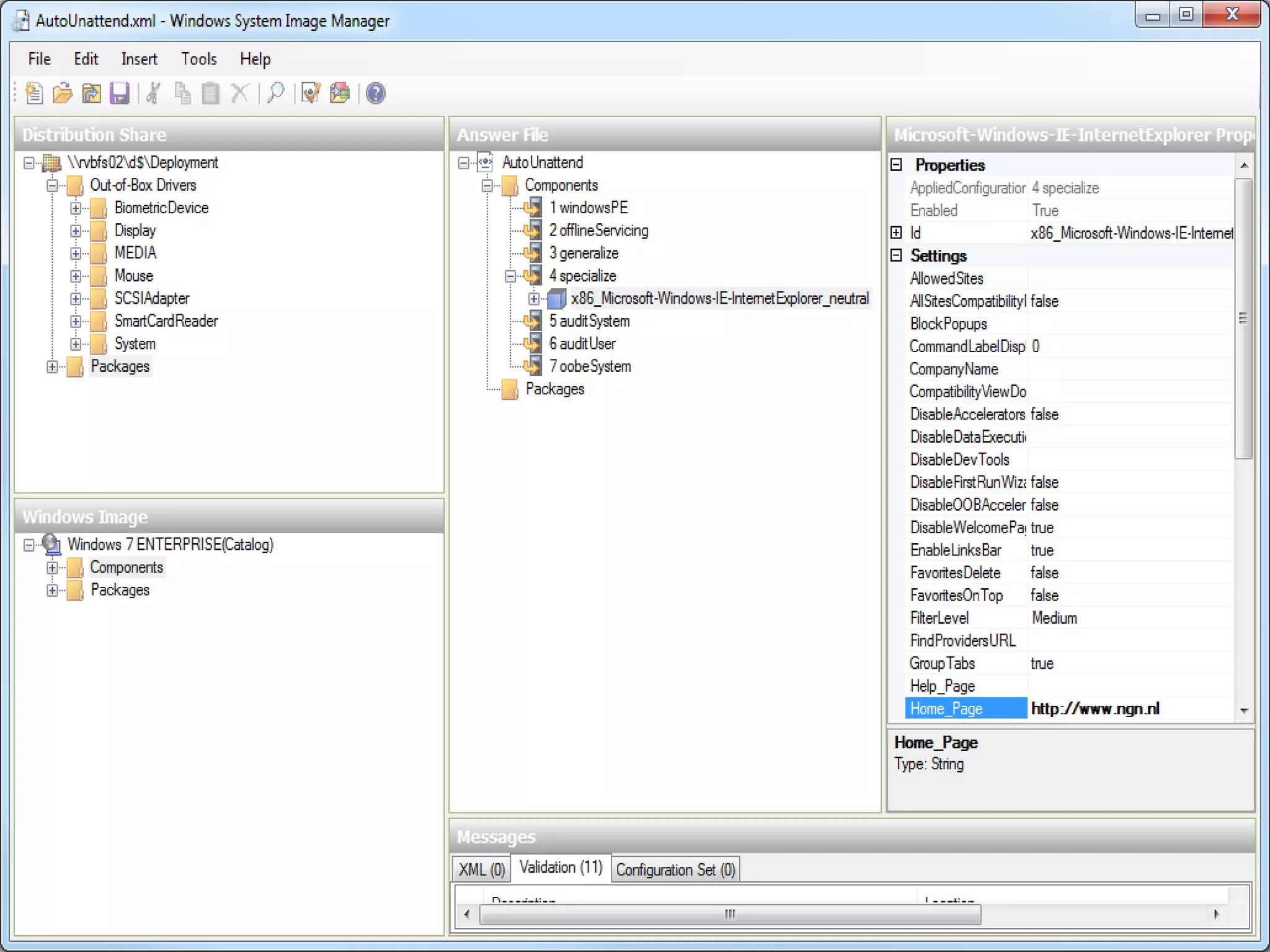Click the properties scrollbar up arrow
This screenshot has height=952, width=1270.
(x=1244, y=165)
